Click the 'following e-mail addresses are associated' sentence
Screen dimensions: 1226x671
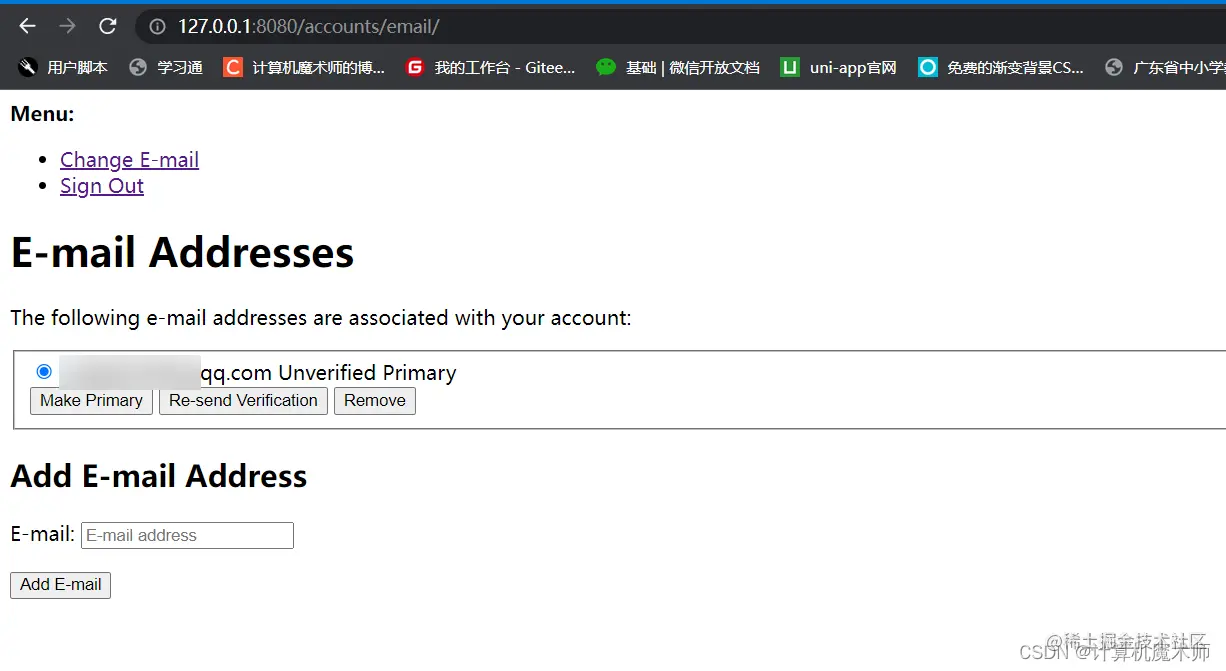coord(321,318)
